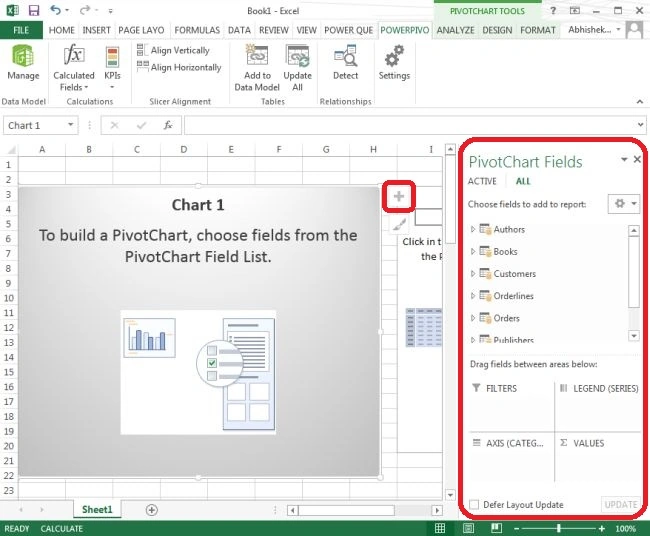The width and height of the screenshot is (650, 536).
Task: Expand the formula bar
Action: [x=640, y=124]
